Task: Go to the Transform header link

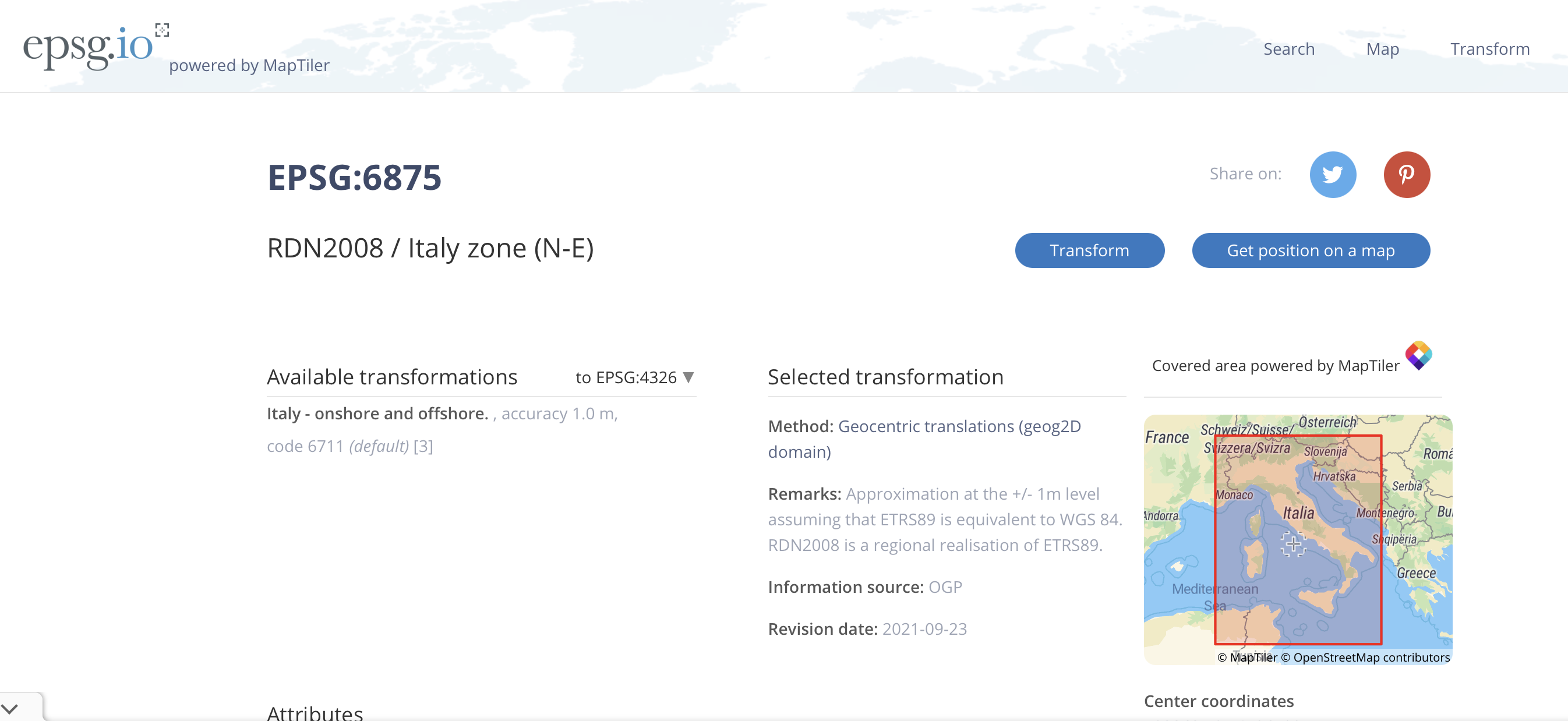Action: (x=1489, y=49)
